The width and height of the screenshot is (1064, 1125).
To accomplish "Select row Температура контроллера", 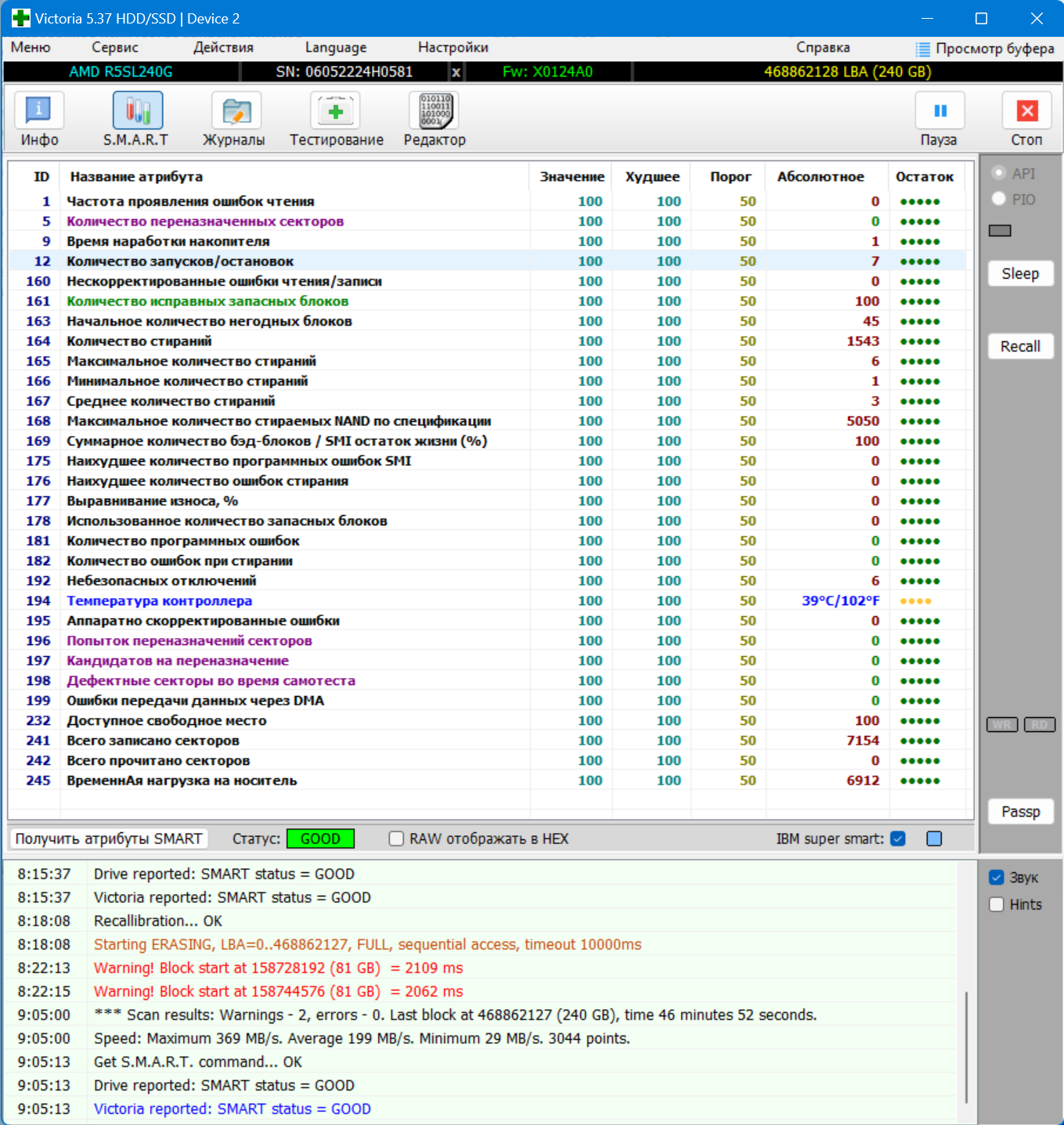I will [487, 600].
